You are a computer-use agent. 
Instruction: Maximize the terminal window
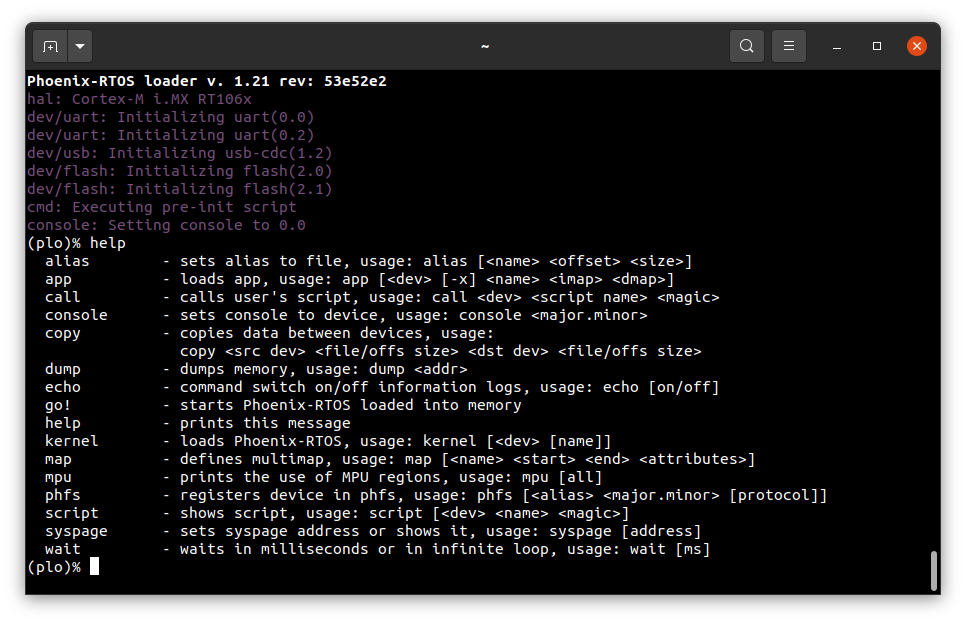(x=877, y=46)
